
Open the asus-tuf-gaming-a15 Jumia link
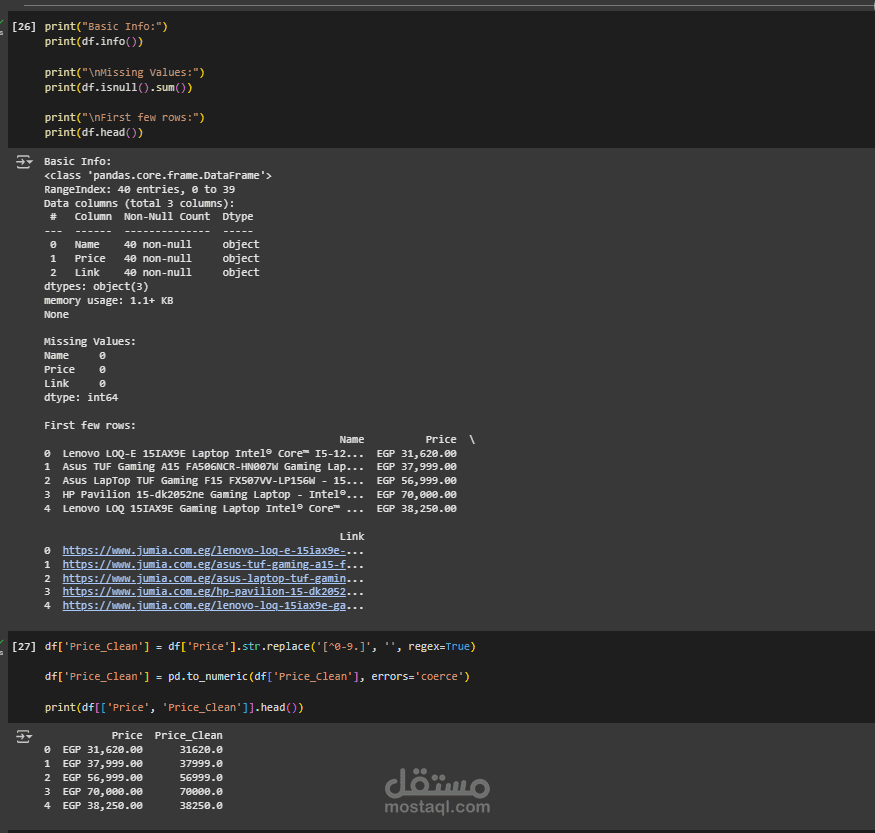204,564
